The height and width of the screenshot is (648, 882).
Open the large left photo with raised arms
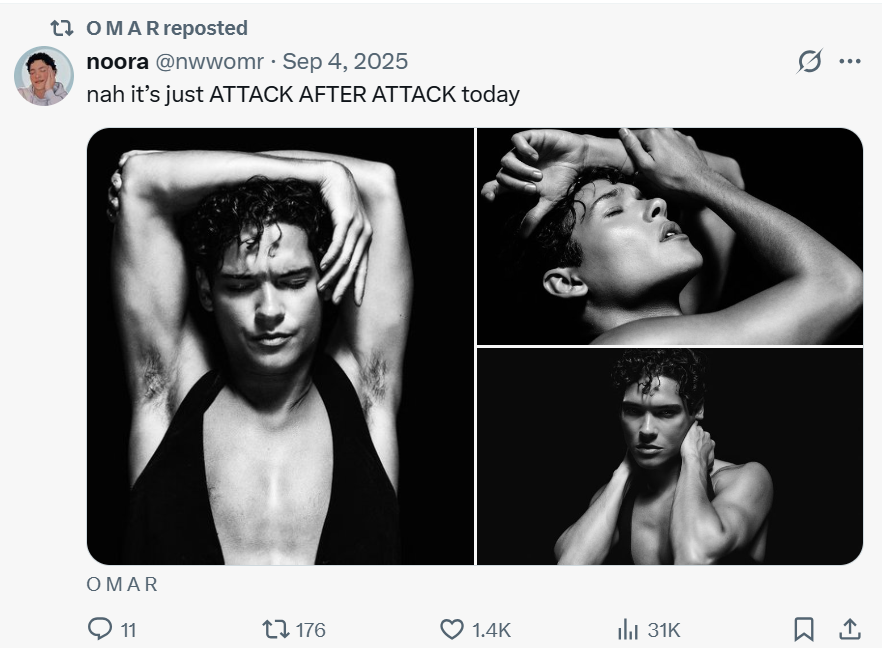pyautogui.click(x=280, y=346)
